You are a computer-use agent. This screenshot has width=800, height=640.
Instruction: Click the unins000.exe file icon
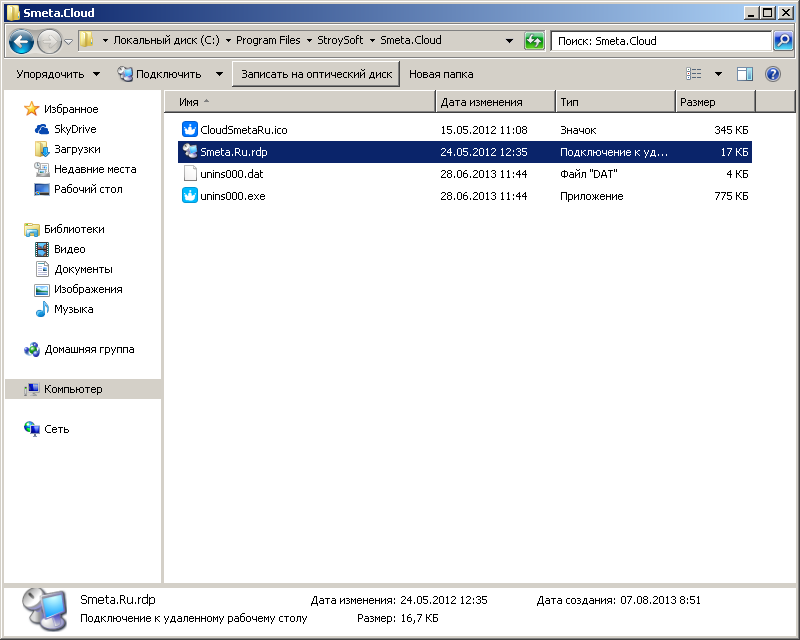[x=190, y=195]
